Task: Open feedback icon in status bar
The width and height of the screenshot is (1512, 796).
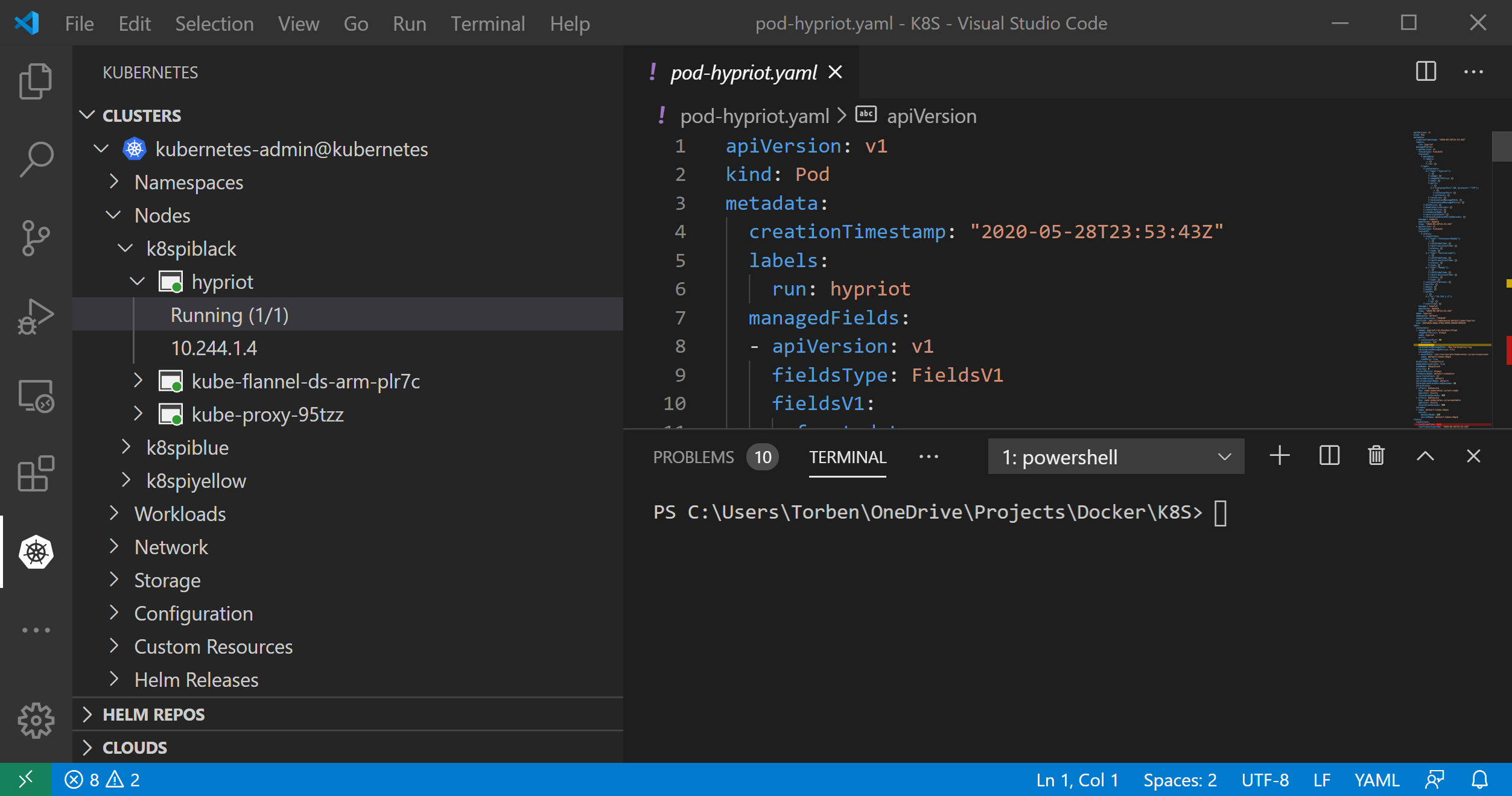Action: [1434, 780]
